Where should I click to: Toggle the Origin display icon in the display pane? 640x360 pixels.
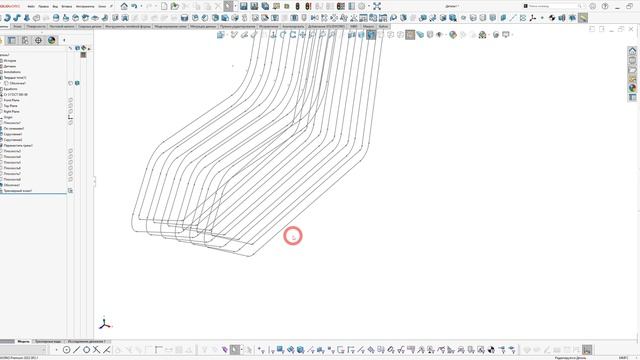coord(71,117)
